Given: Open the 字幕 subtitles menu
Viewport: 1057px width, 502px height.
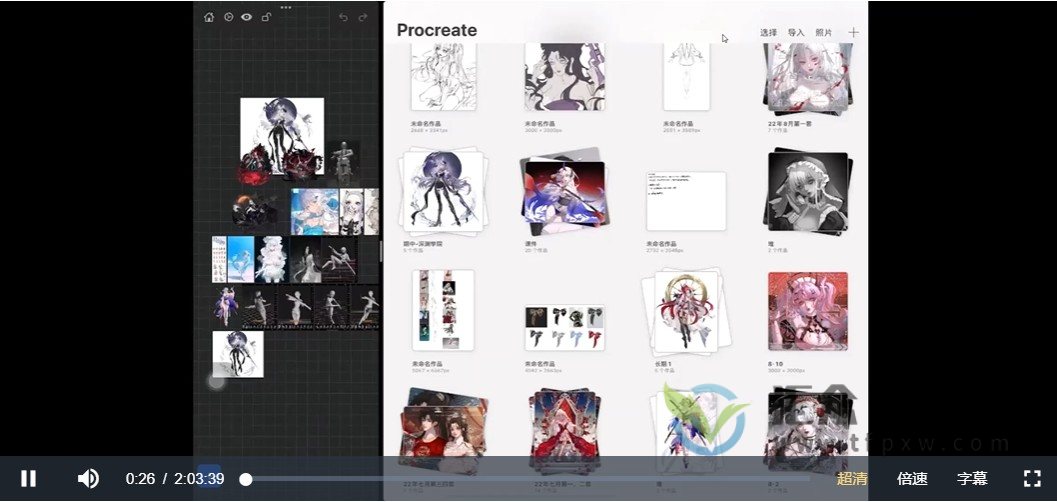Looking at the screenshot, I should pyautogui.click(x=972, y=478).
